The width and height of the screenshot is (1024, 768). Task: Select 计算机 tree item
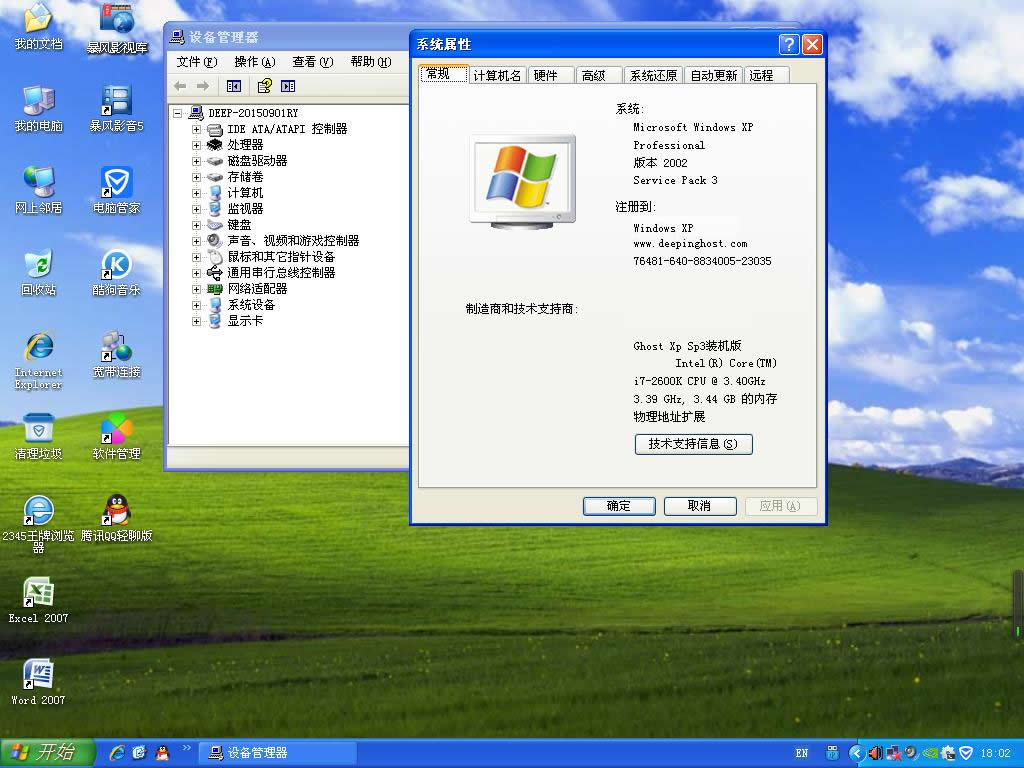click(245, 193)
